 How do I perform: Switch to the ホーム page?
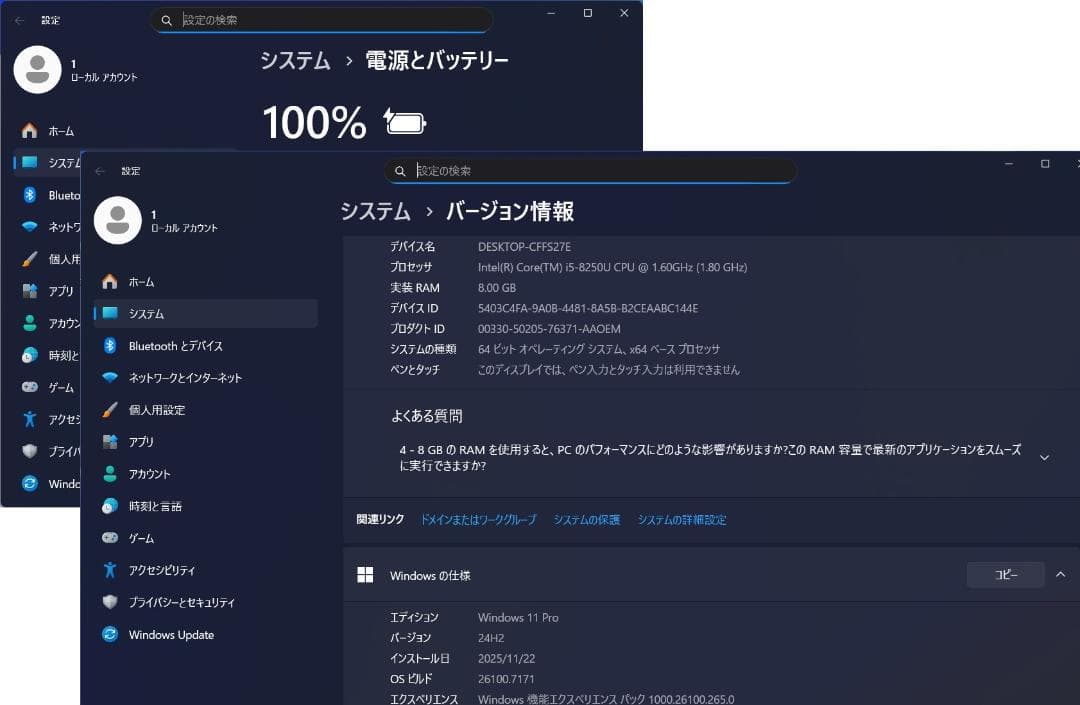pos(139,281)
